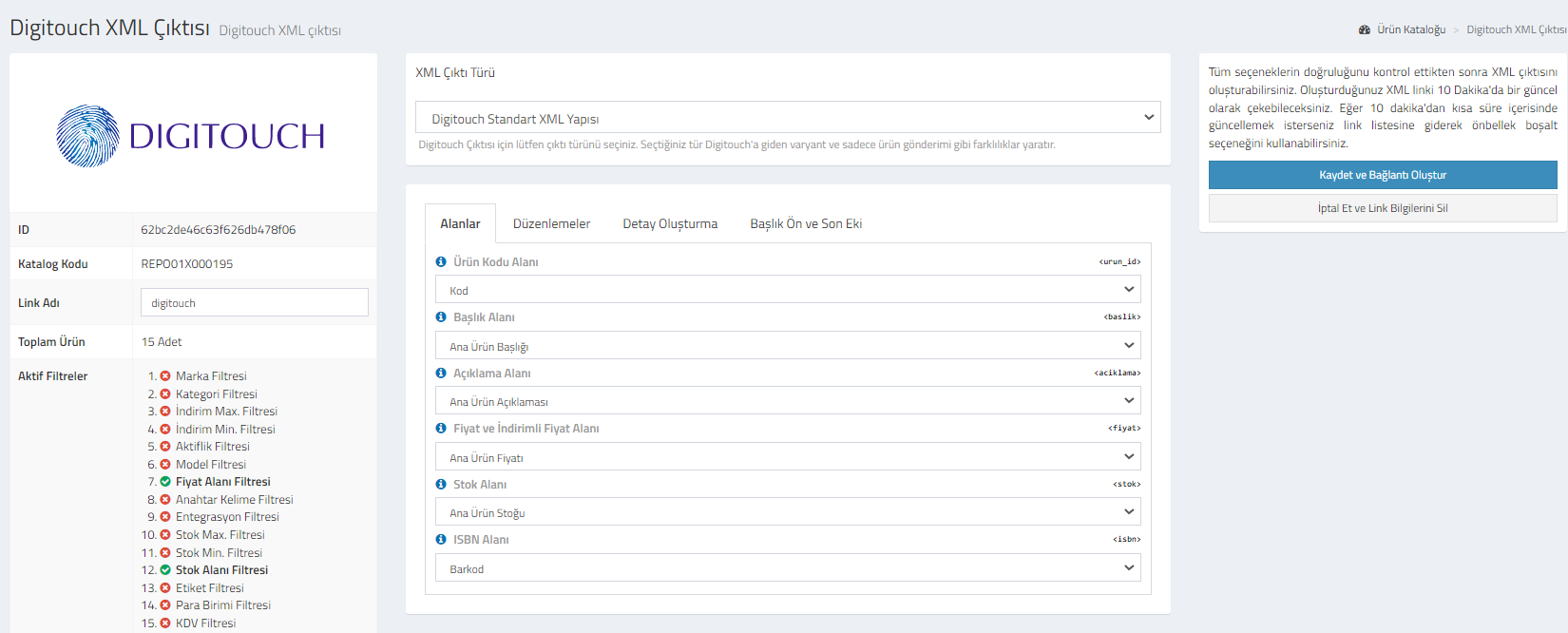This screenshot has height=633, width=1568.
Task: Open the XML Çıktı Türü dropdown
Action: click(787, 118)
